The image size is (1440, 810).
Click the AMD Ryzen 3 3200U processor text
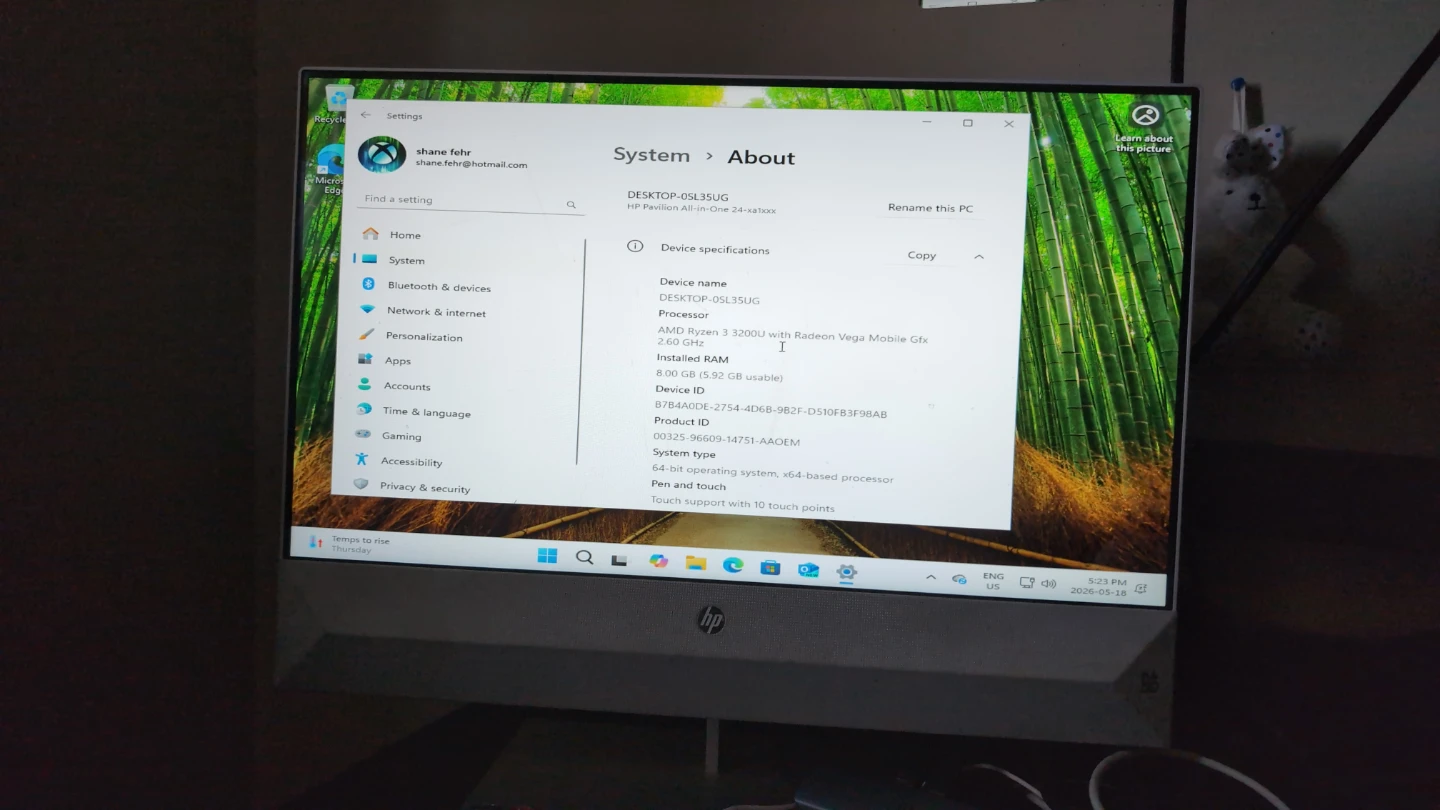click(792, 339)
